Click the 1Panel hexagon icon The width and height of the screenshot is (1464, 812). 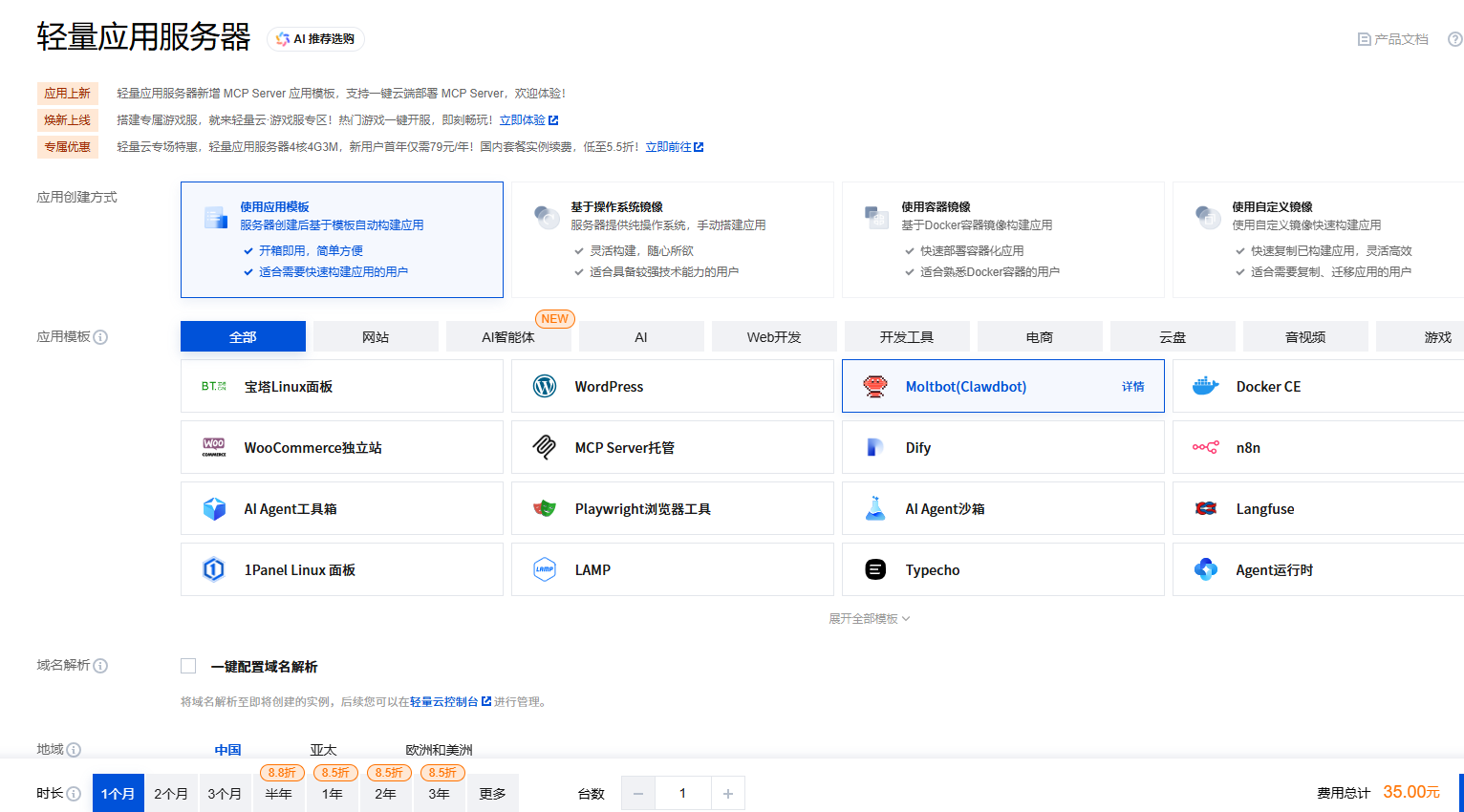[214, 570]
